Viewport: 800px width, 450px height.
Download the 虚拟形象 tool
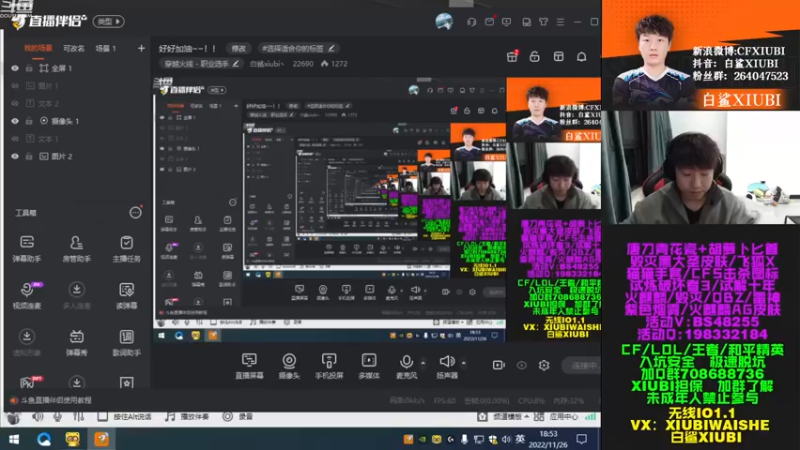(27, 342)
